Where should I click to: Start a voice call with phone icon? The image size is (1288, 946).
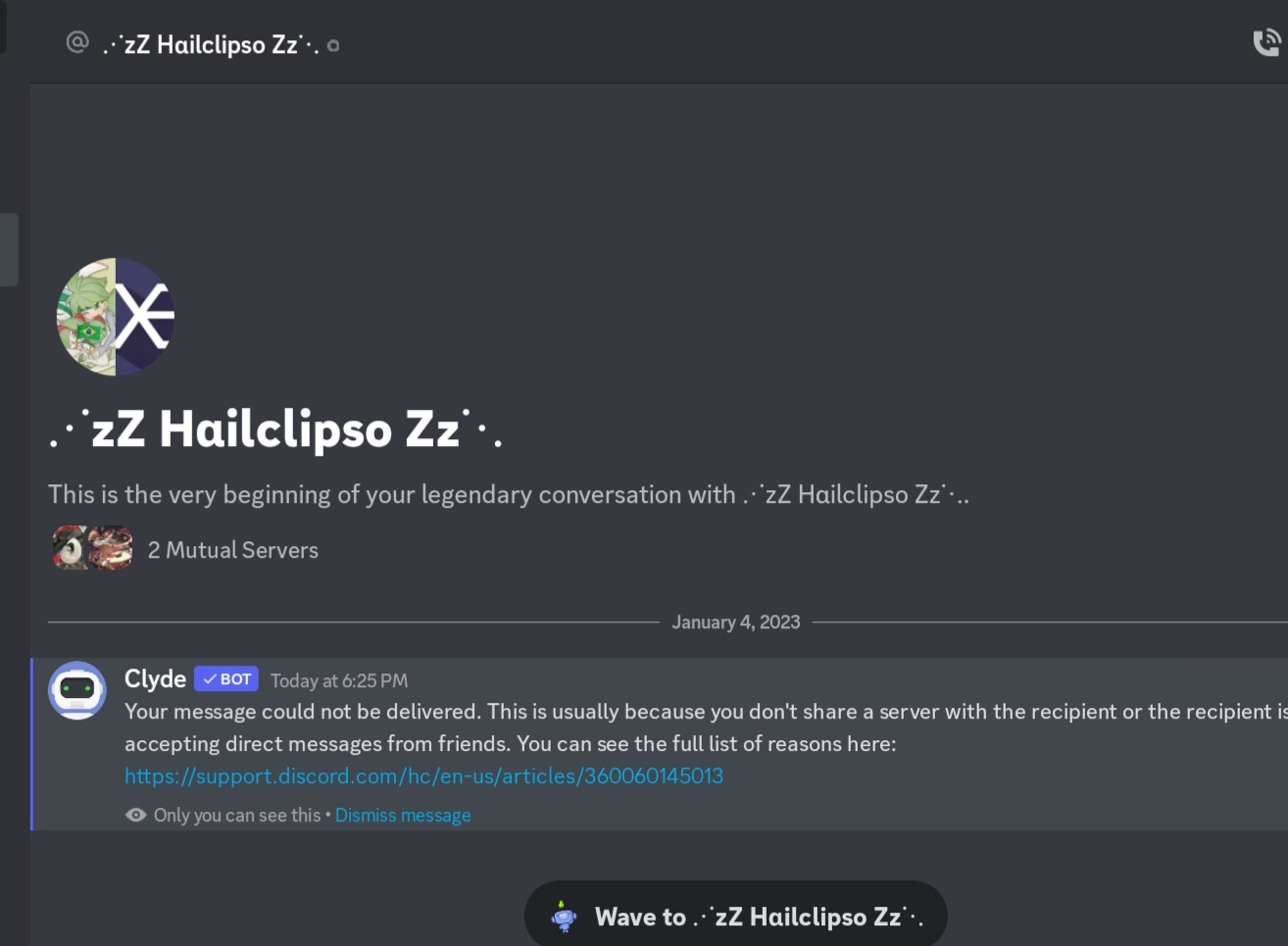(1267, 43)
